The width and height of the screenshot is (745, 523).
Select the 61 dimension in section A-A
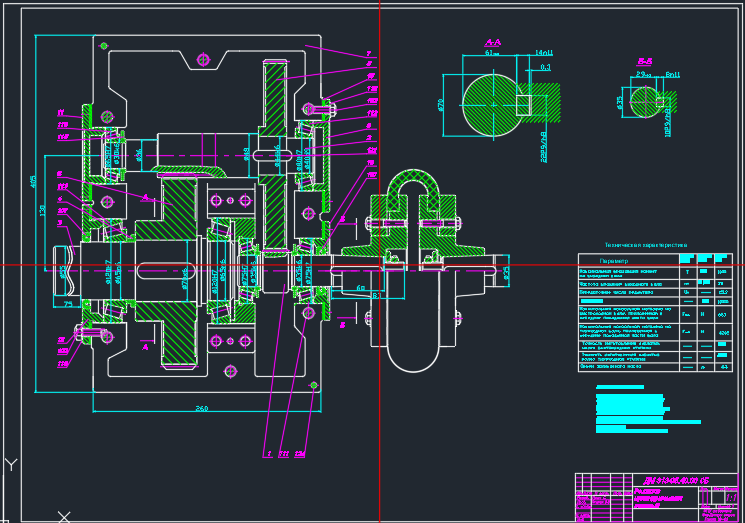click(x=491, y=53)
